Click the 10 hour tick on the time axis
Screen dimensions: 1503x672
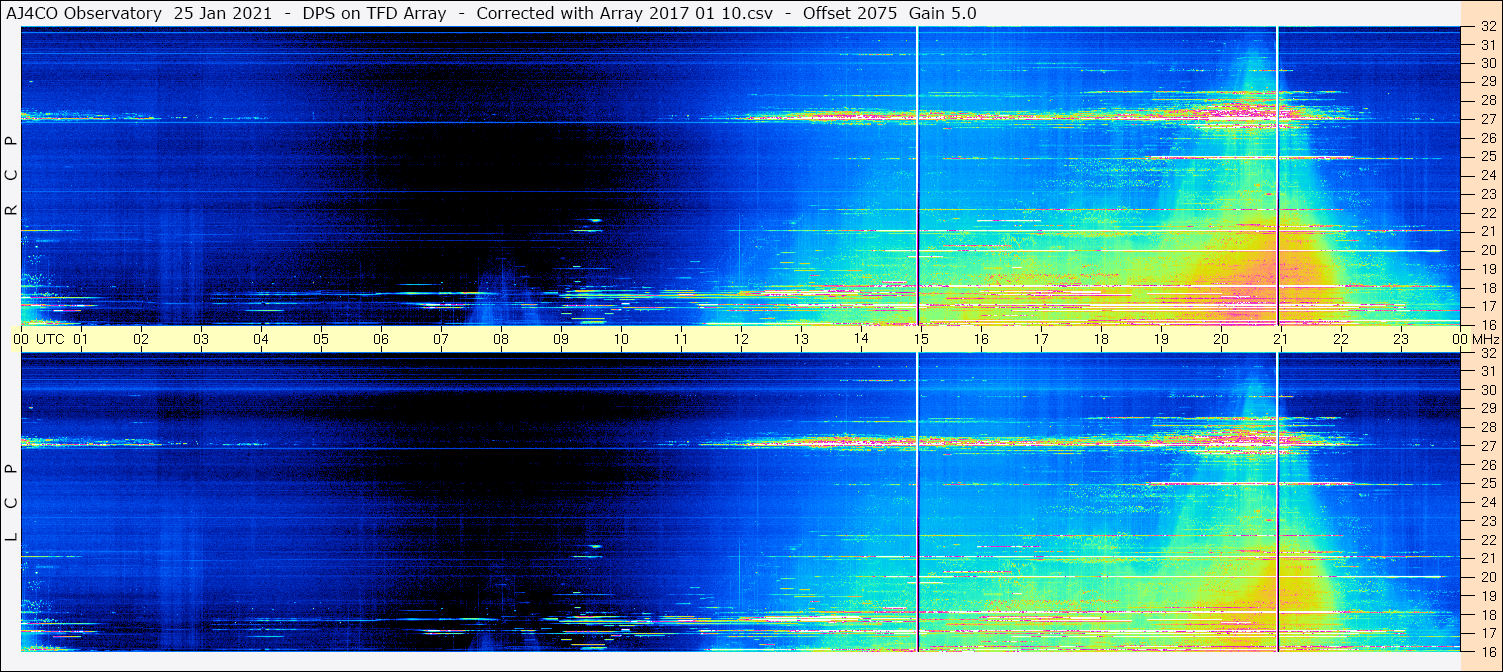(x=621, y=339)
